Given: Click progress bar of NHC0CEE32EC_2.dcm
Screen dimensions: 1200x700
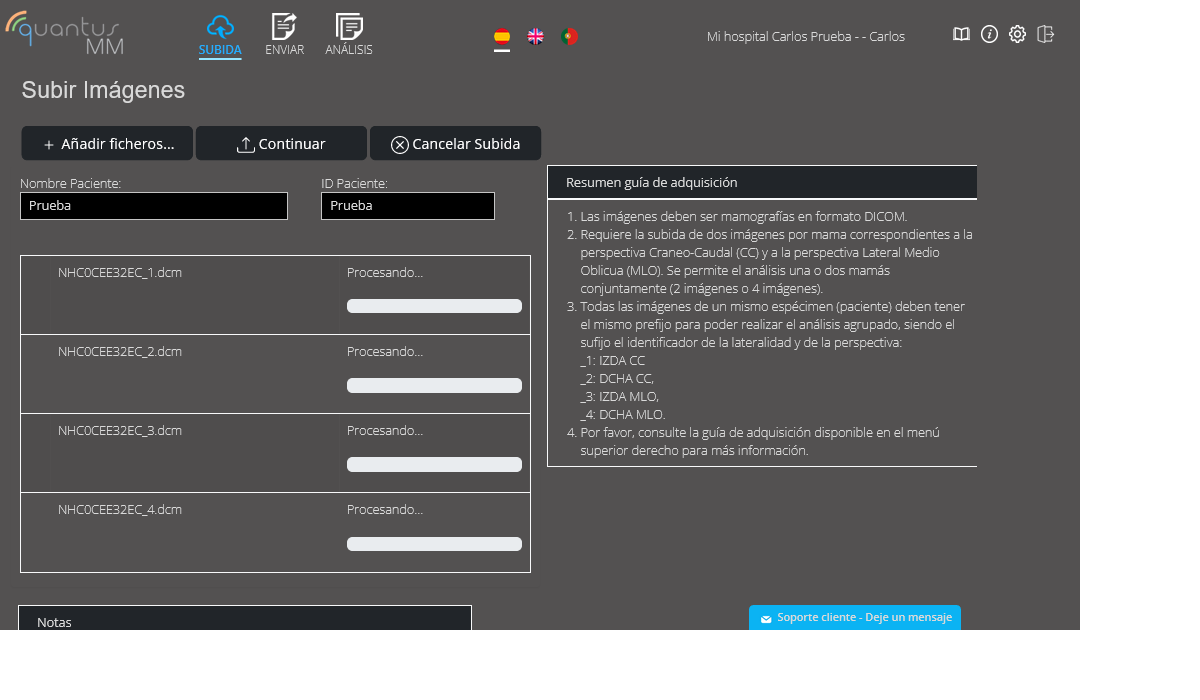Looking at the screenshot, I should coord(434,385).
